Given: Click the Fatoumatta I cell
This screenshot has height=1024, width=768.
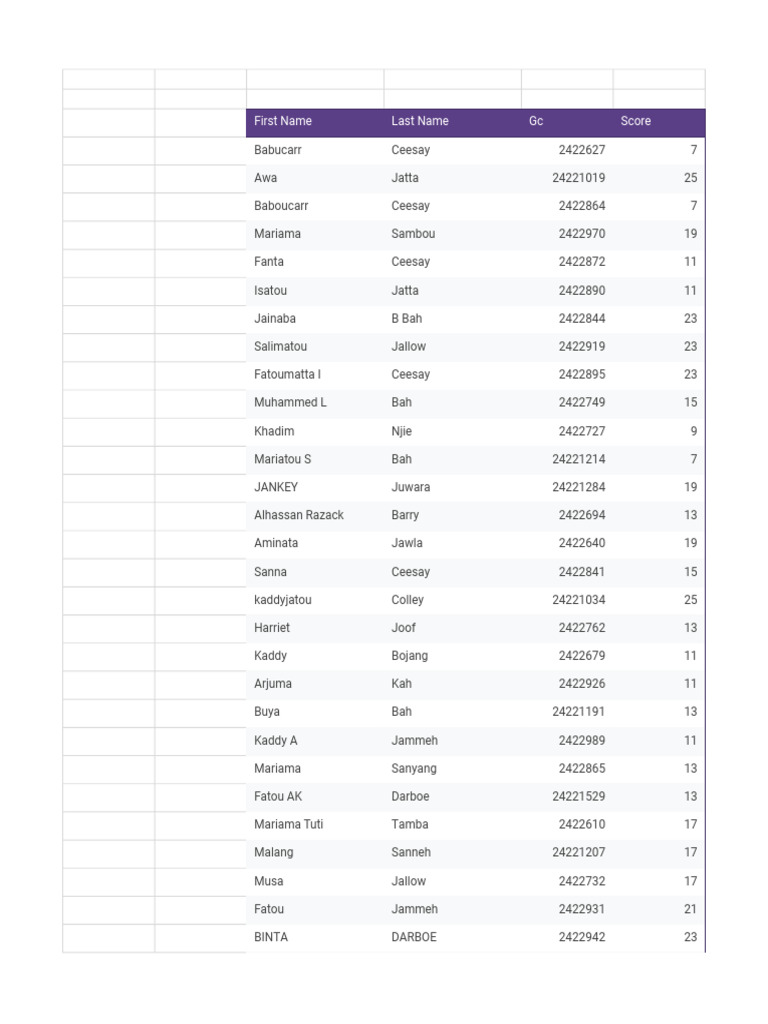Looking at the screenshot, I should point(315,375).
